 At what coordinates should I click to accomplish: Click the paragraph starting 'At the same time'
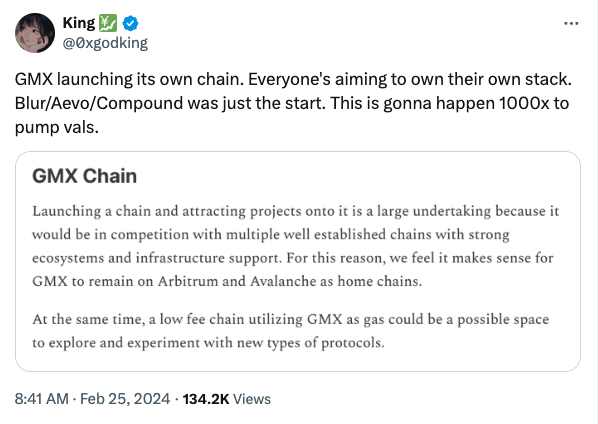tap(291, 331)
